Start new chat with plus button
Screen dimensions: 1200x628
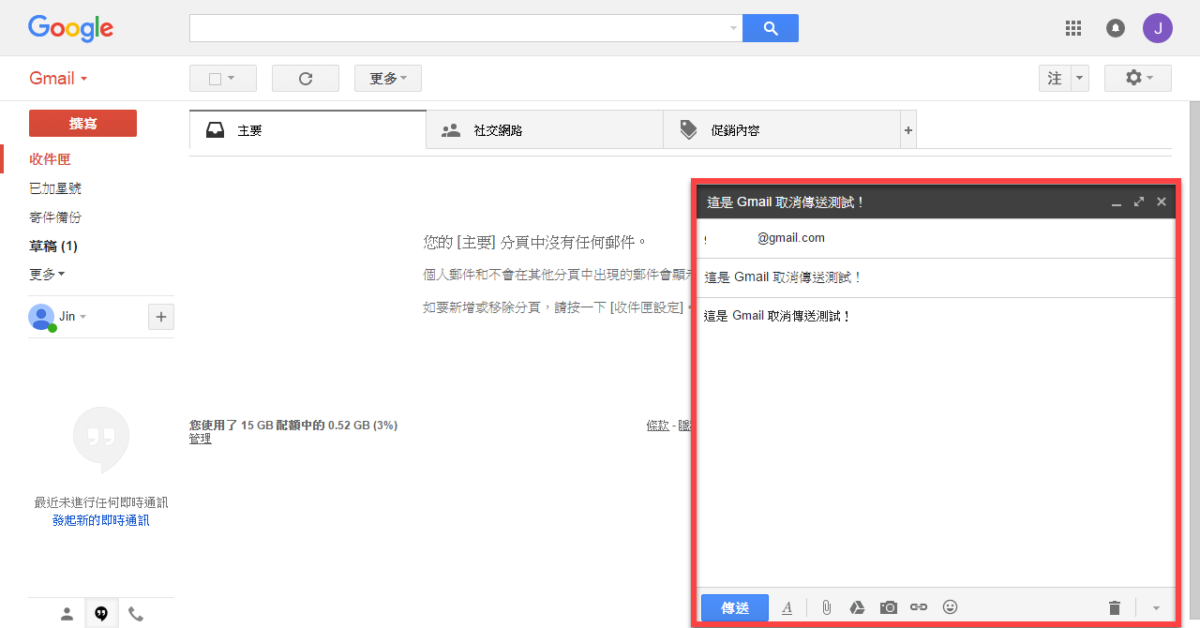coord(161,317)
